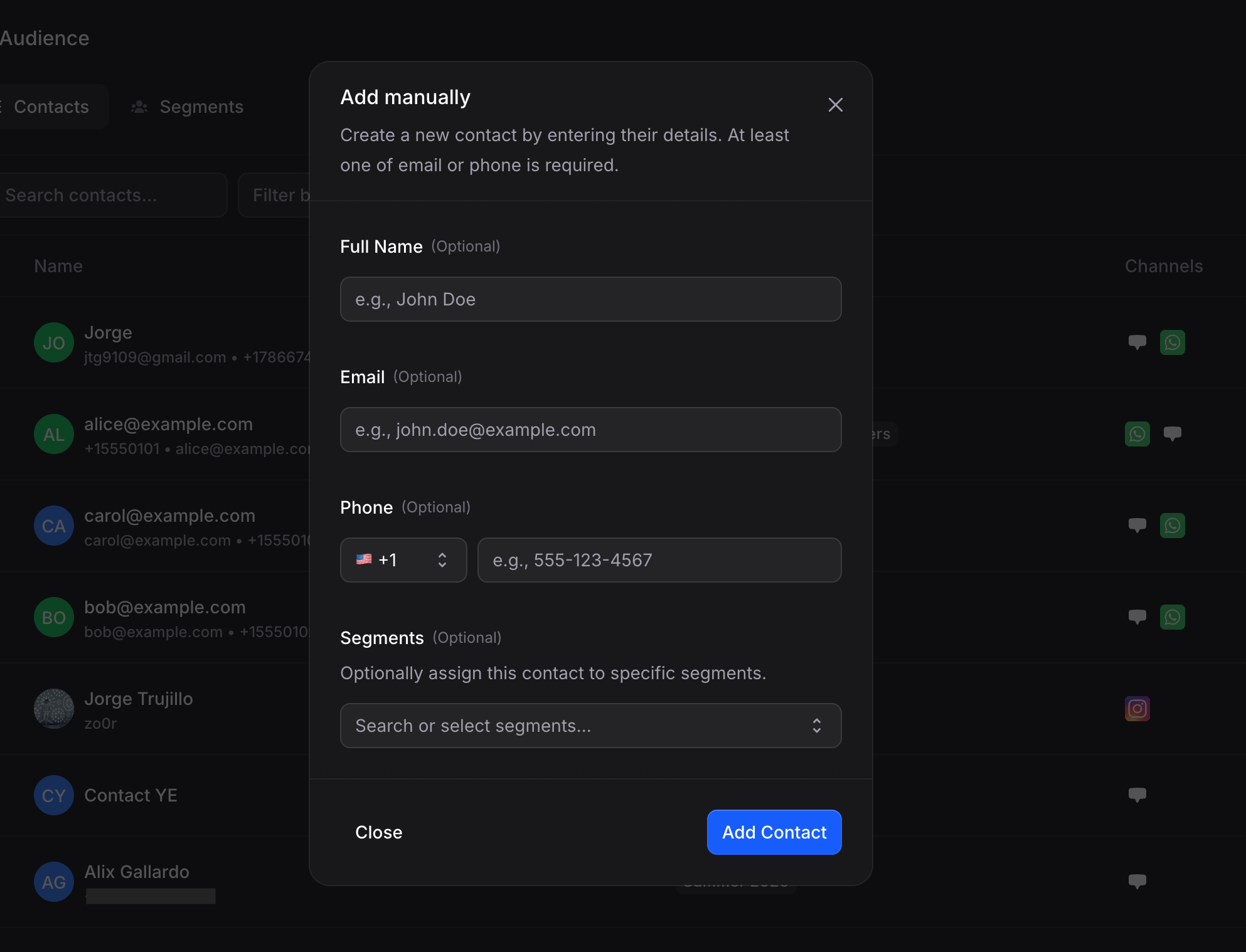Open the country code selector showing +1
Viewport: 1246px width, 952px height.
403,560
